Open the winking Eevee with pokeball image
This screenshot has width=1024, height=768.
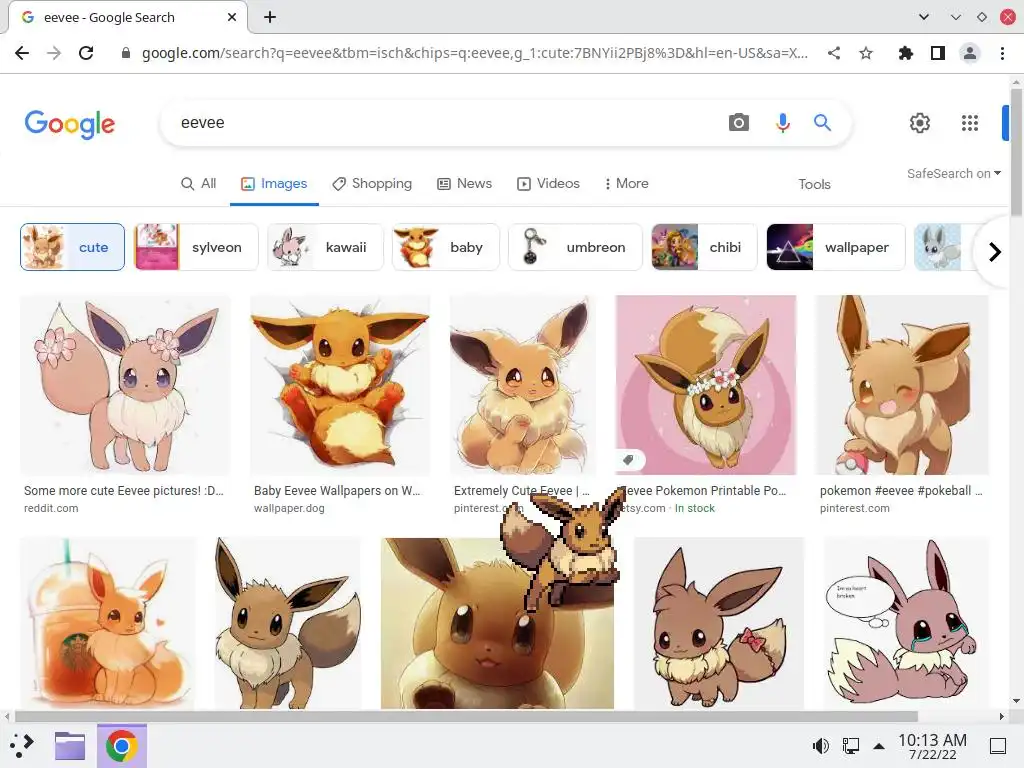903,385
